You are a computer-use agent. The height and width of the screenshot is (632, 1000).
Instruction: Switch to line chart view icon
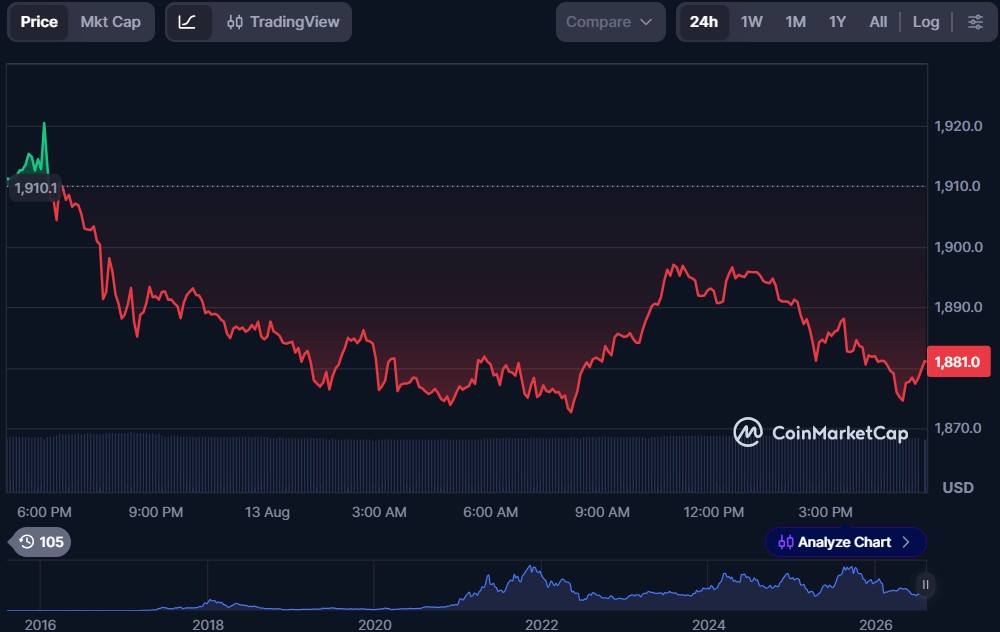coord(188,22)
